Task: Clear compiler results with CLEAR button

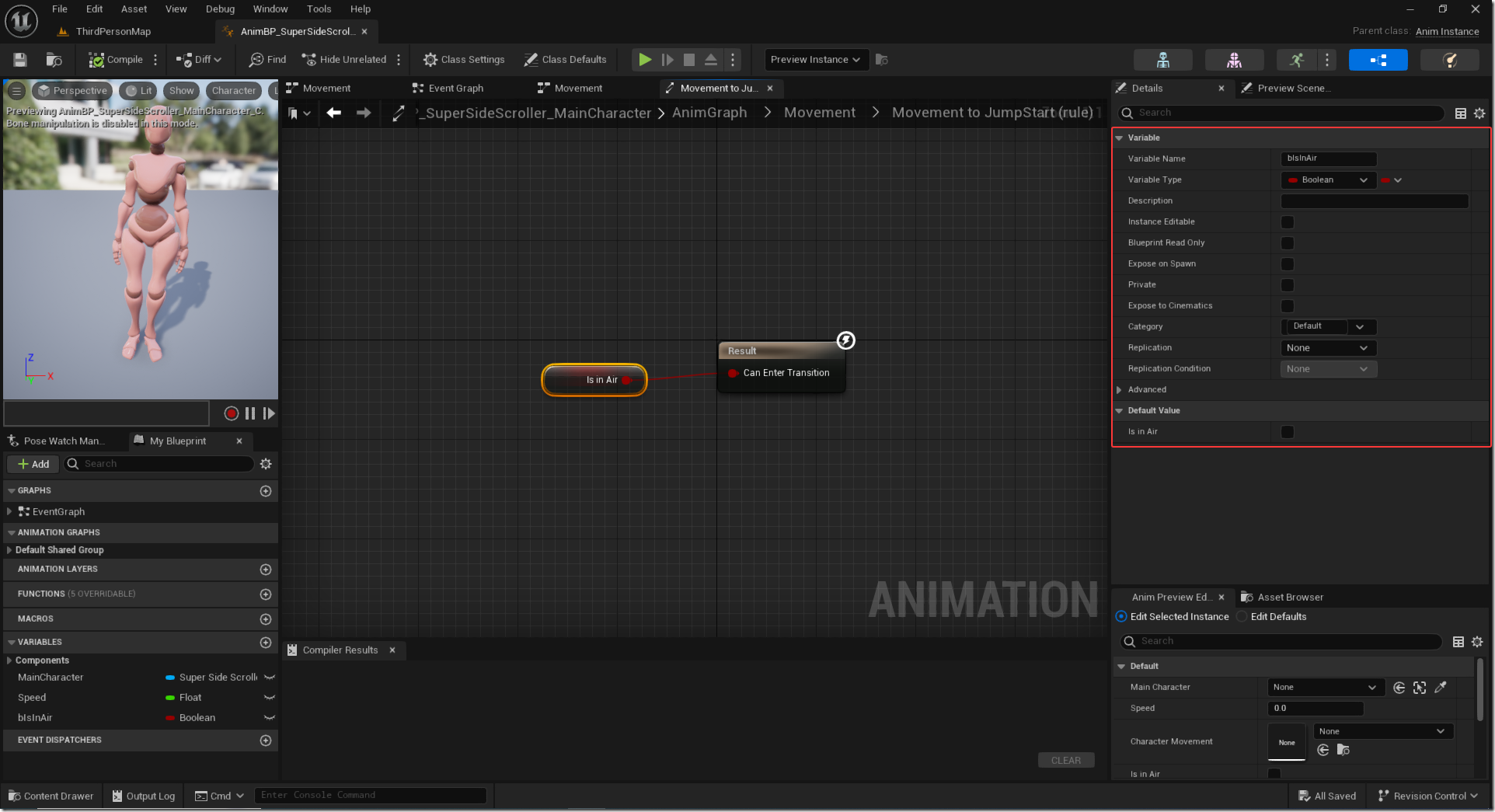Action: [x=1066, y=761]
